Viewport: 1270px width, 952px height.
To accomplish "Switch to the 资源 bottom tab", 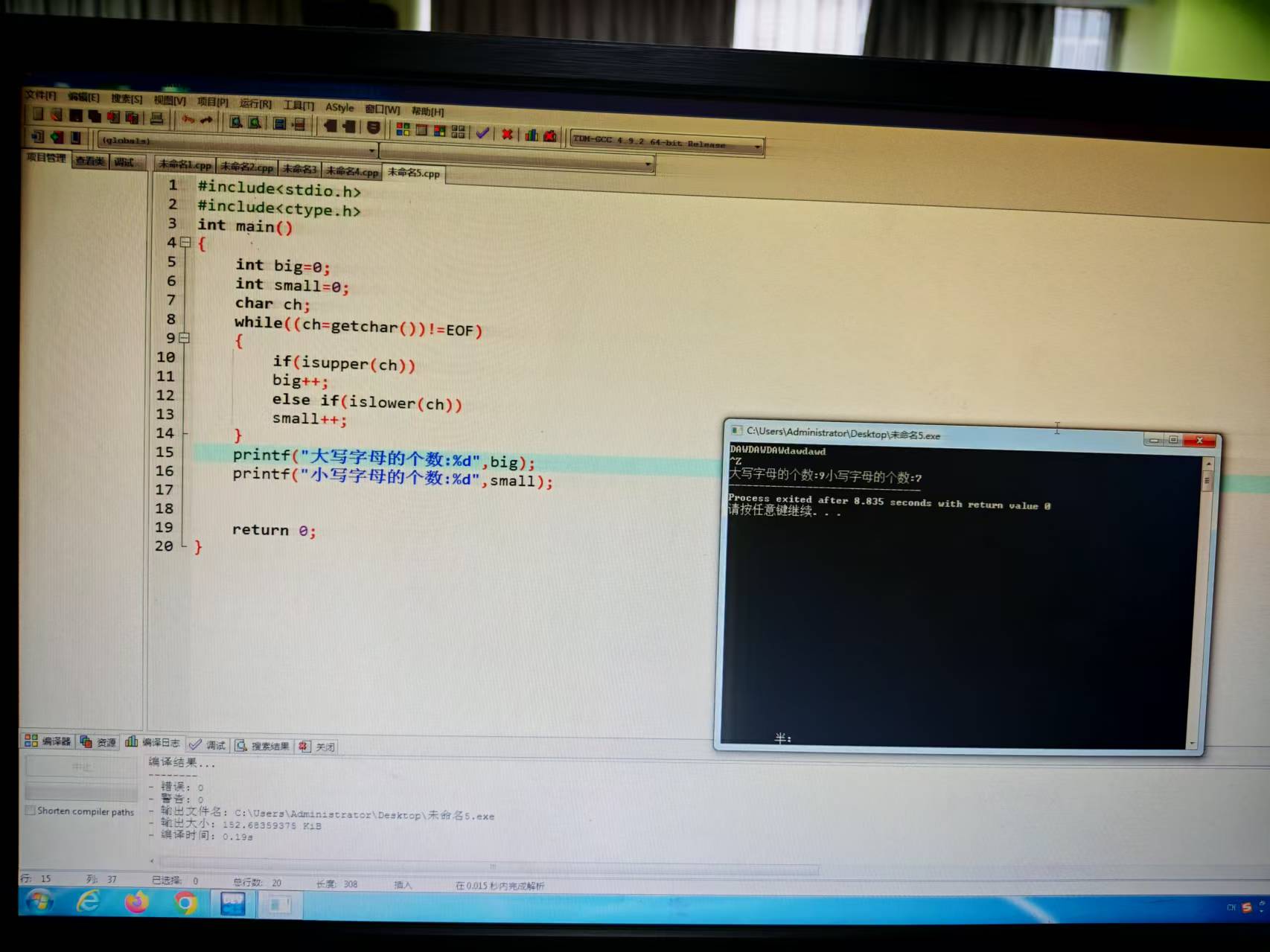I will (98, 741).
